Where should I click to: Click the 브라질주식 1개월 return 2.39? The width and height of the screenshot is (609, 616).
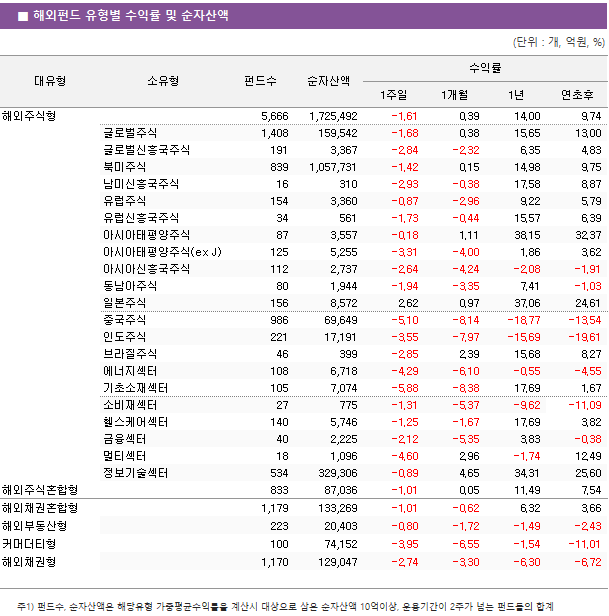[x=469, y=354]
